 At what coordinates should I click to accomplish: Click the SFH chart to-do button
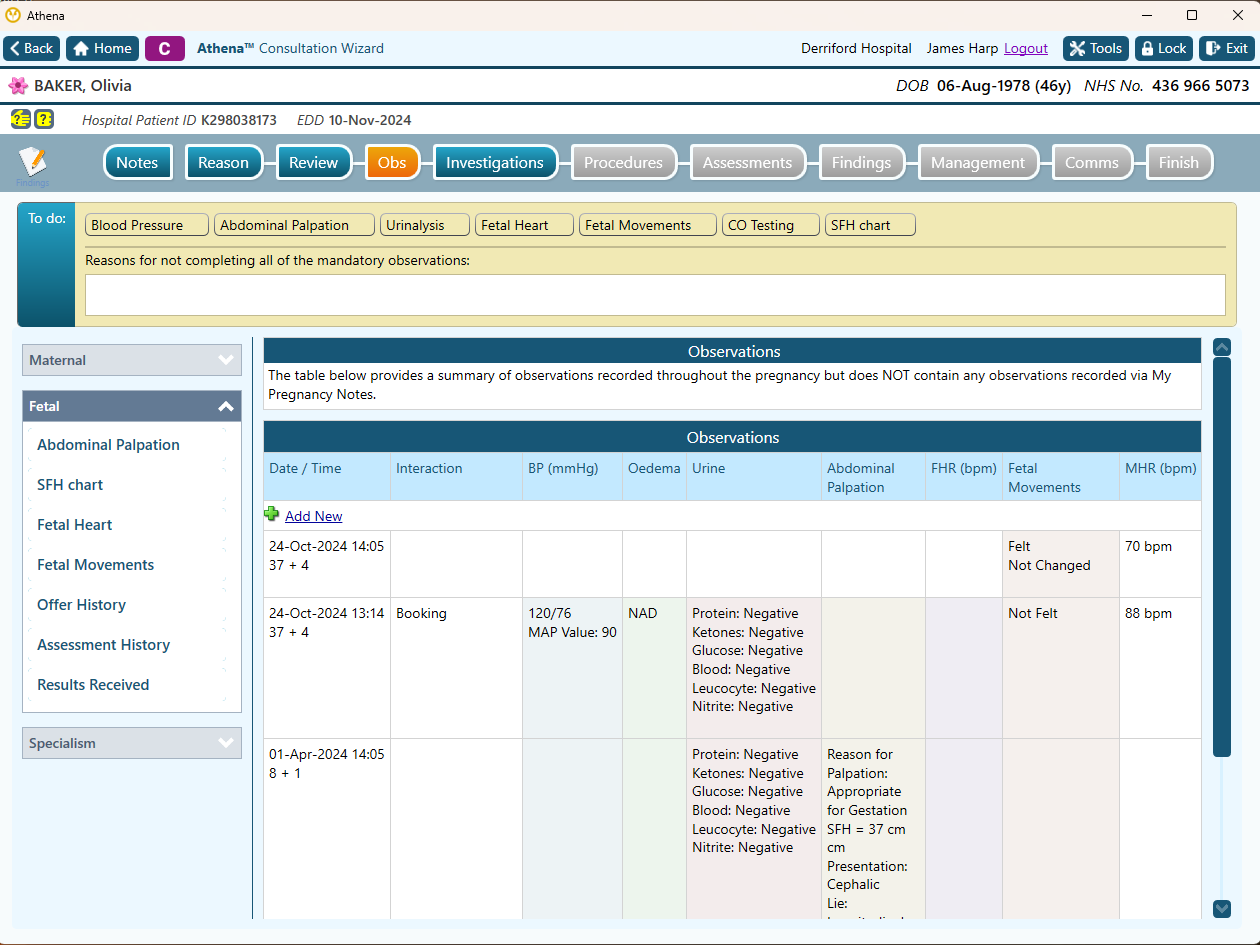870,225
